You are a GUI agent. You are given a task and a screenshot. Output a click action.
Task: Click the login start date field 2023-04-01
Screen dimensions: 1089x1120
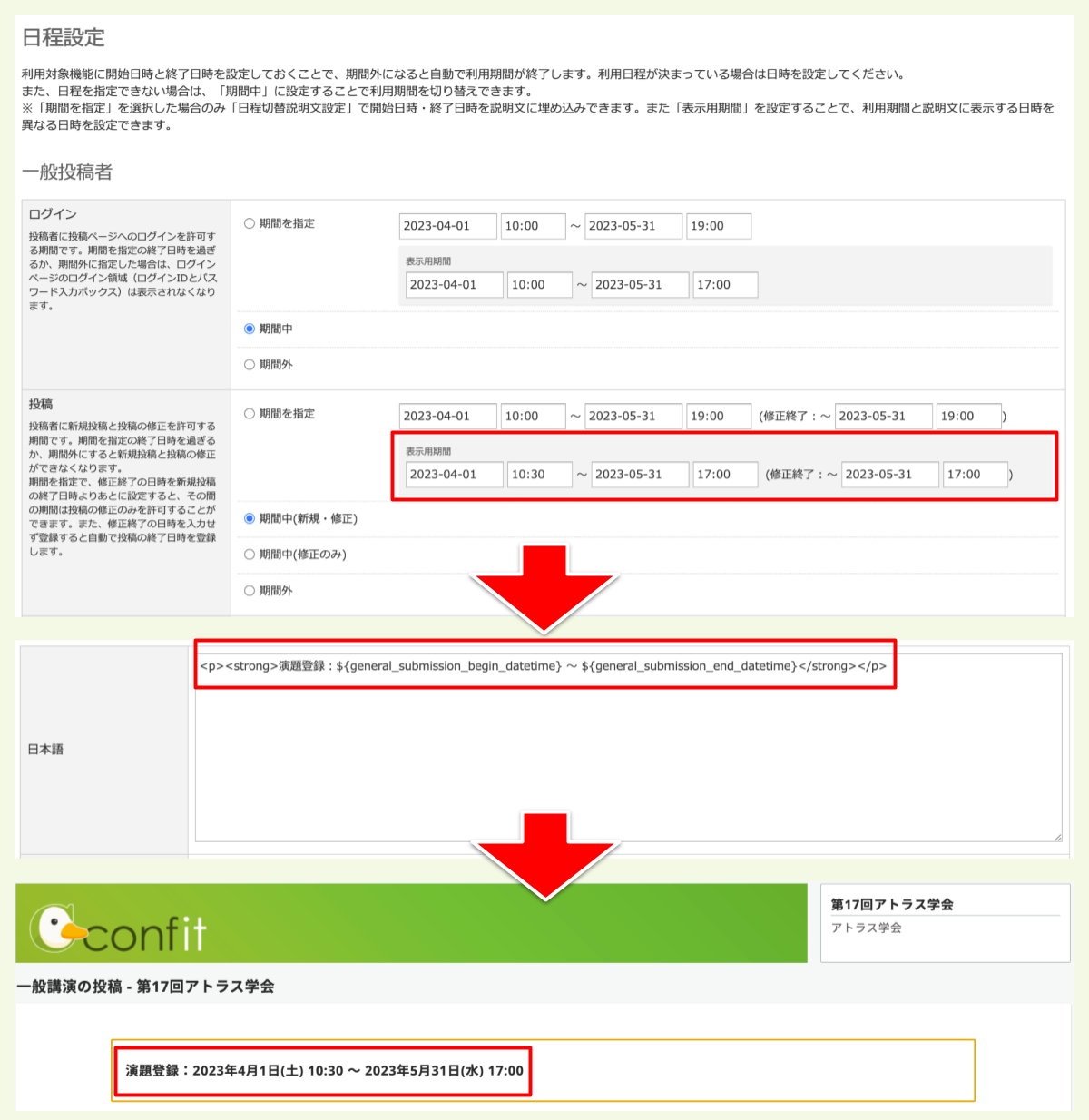(x=446, y=226)
